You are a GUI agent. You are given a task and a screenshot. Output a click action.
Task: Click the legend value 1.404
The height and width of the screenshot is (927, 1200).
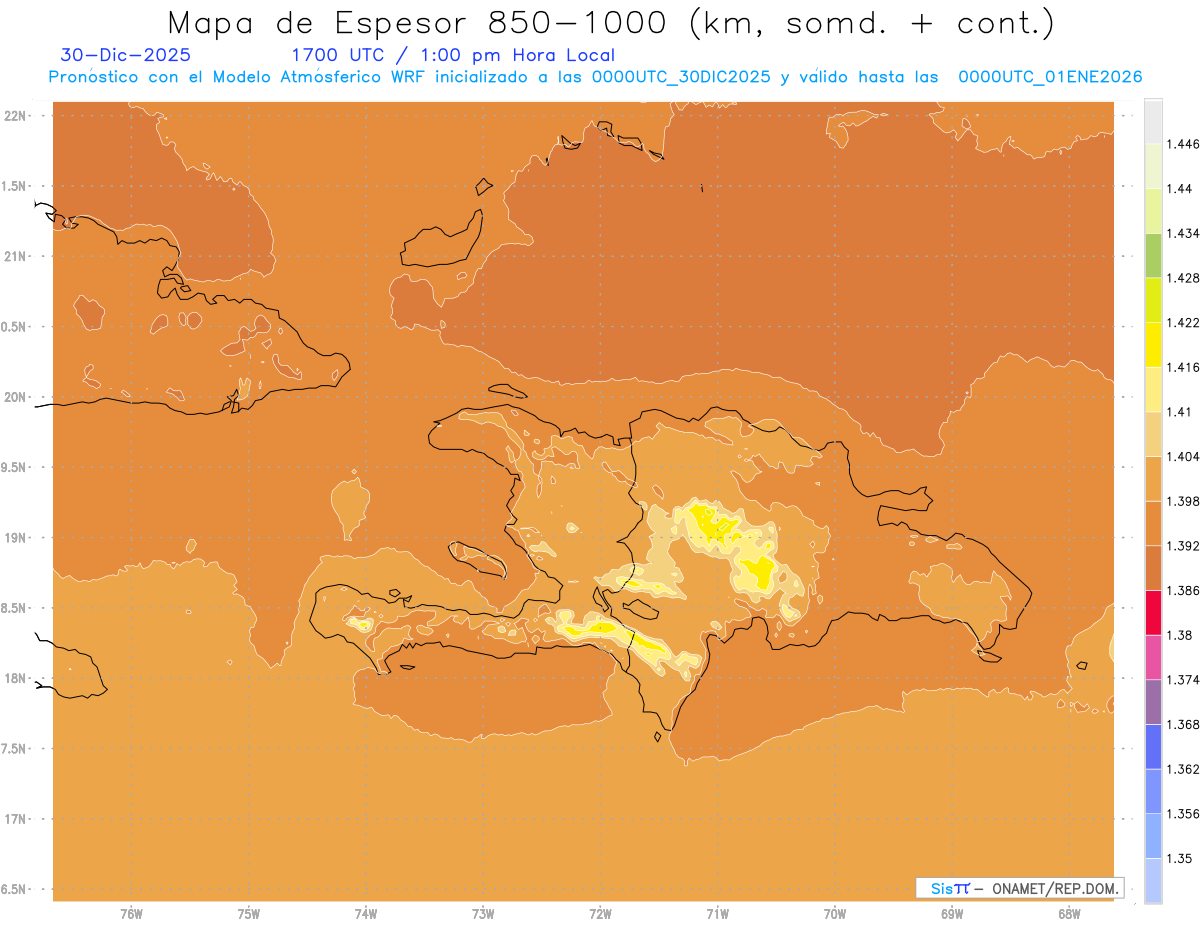tap(1183, 457)
